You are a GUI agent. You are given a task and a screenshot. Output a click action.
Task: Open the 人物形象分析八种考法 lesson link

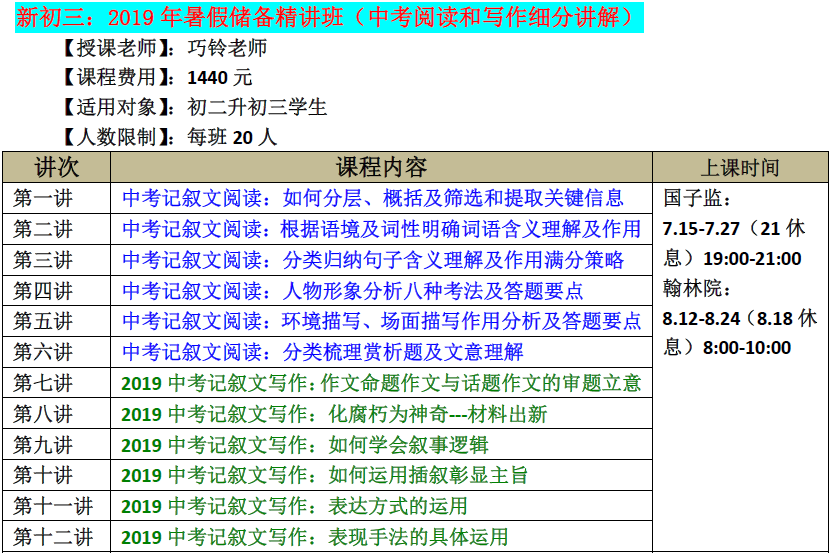point(353,291)
